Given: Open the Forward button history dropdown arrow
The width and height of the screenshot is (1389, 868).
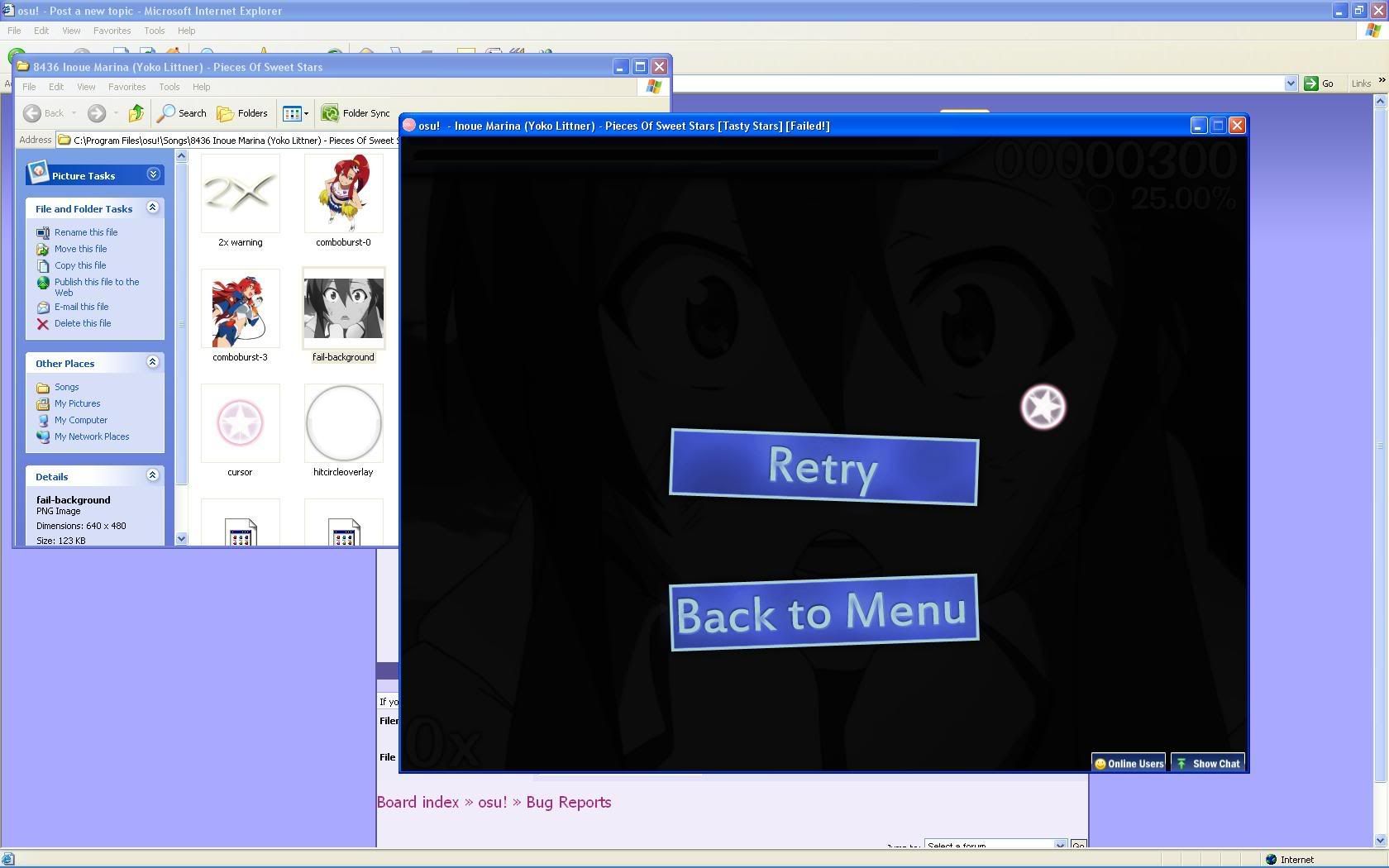Looking at the screenshot, I should [x=116, y=113].
